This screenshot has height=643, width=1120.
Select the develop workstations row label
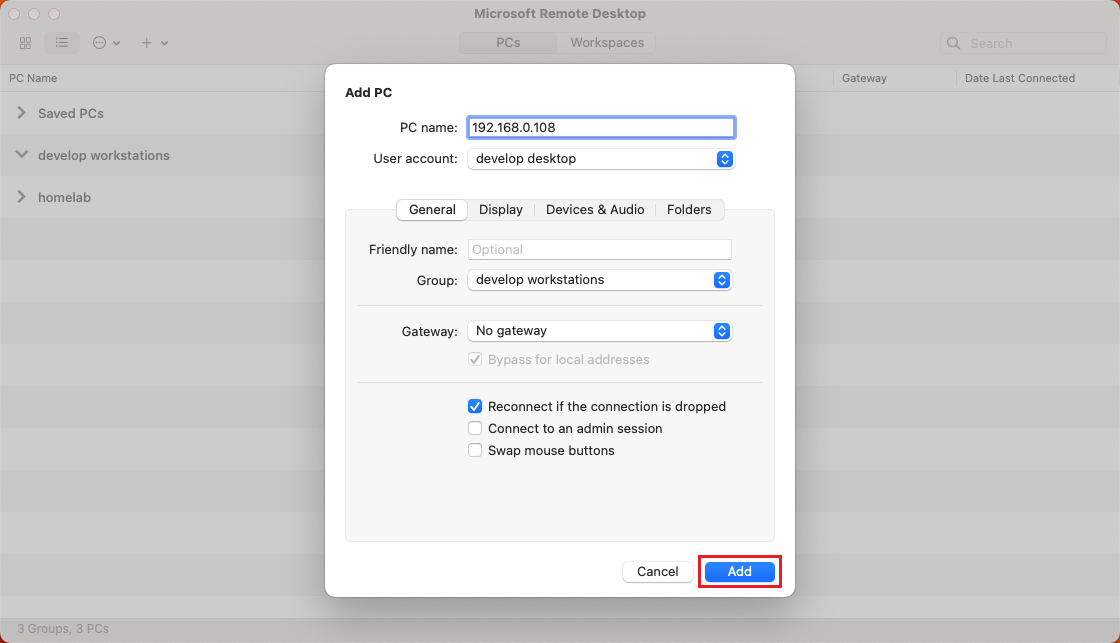click(104, 156)
